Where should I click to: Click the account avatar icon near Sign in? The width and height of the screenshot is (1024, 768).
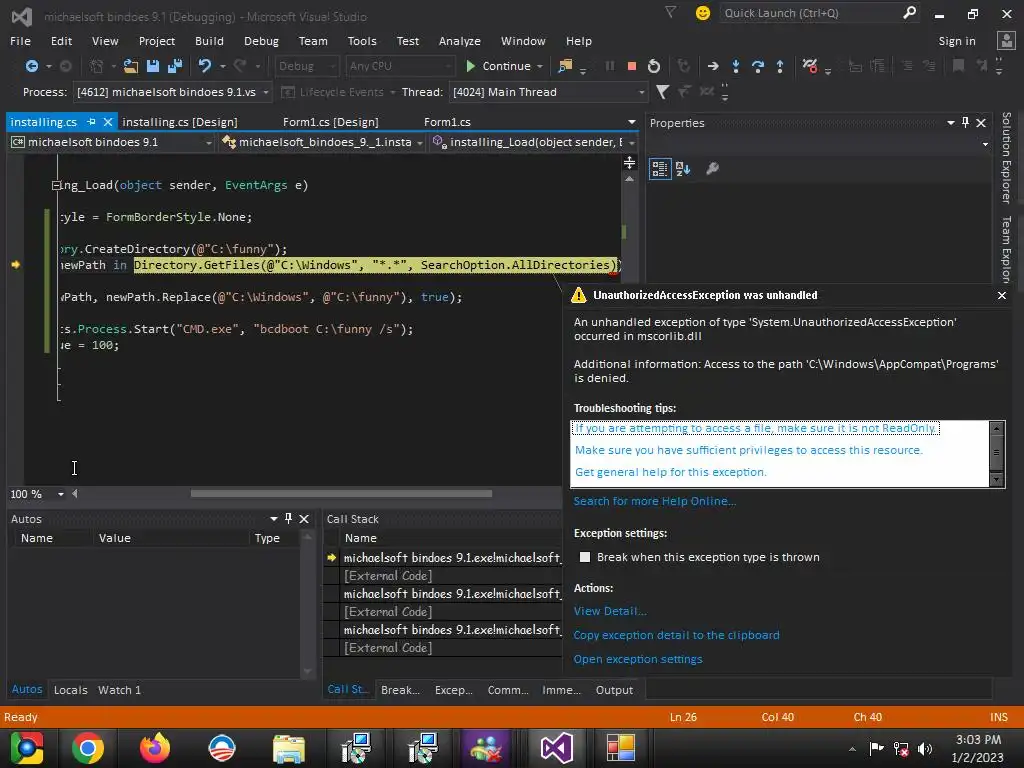click(1006, 40)
